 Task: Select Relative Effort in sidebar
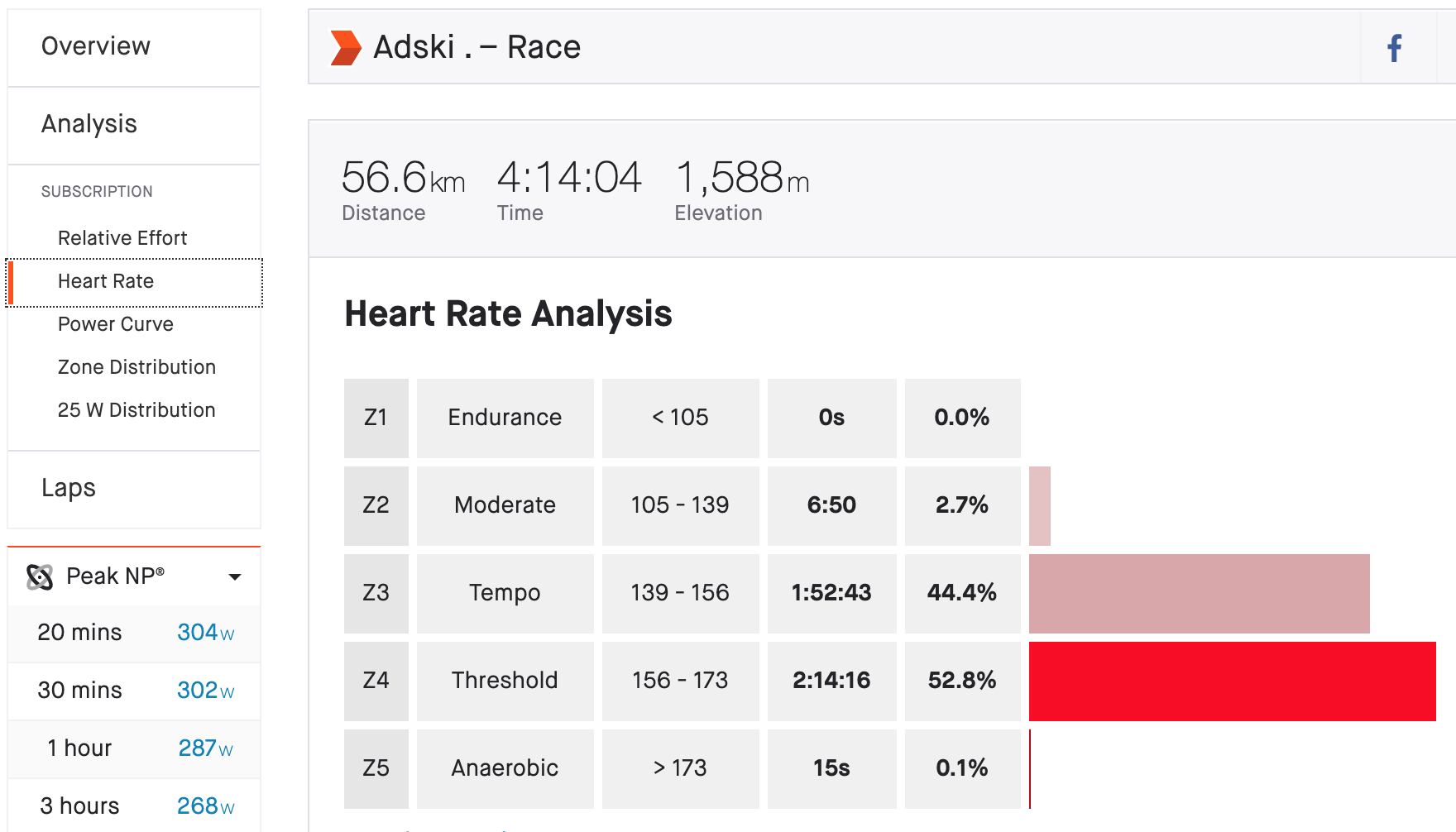122,238
